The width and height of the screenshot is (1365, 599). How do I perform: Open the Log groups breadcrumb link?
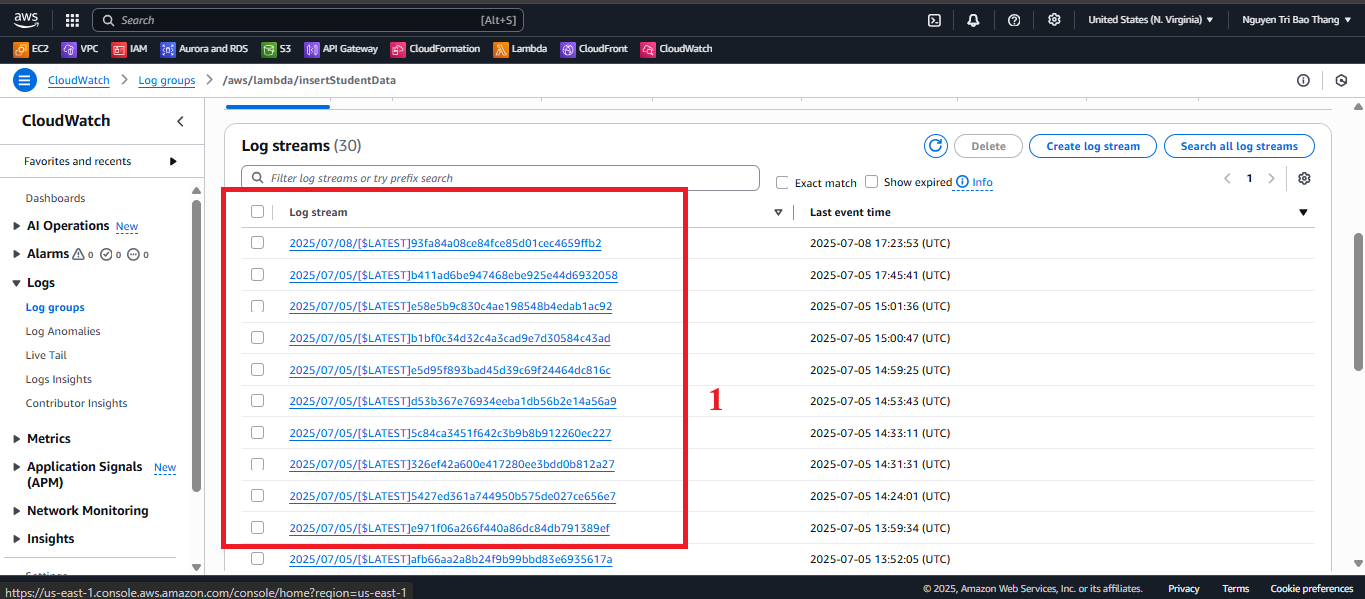[x=167, y=80]
